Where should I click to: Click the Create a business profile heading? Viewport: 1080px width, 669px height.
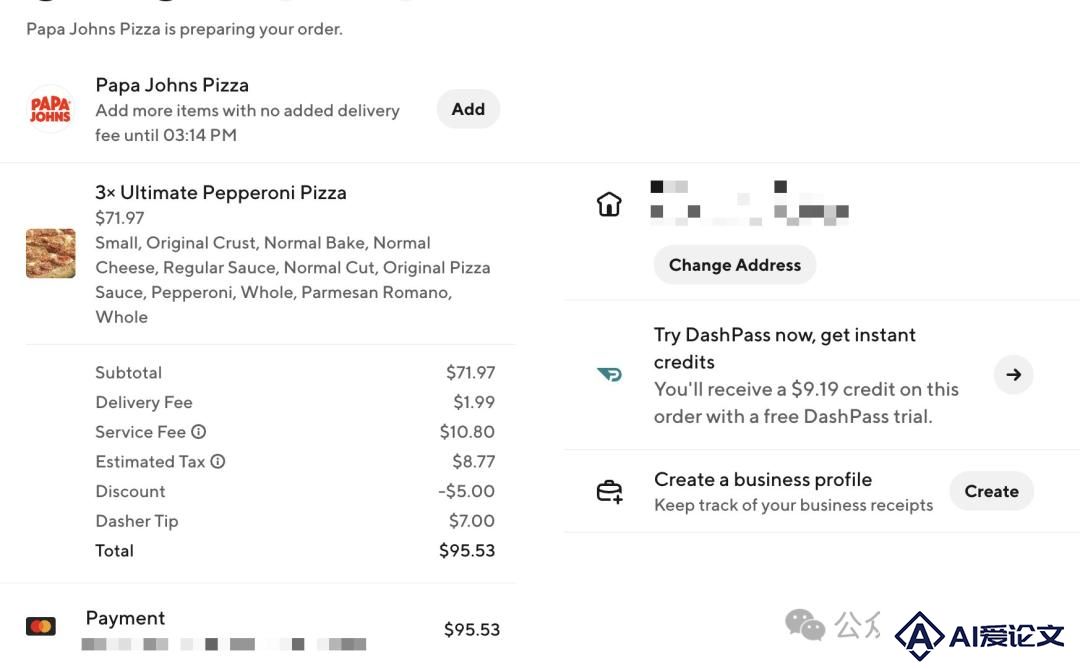pyautogui.click(x=763, y=480)
